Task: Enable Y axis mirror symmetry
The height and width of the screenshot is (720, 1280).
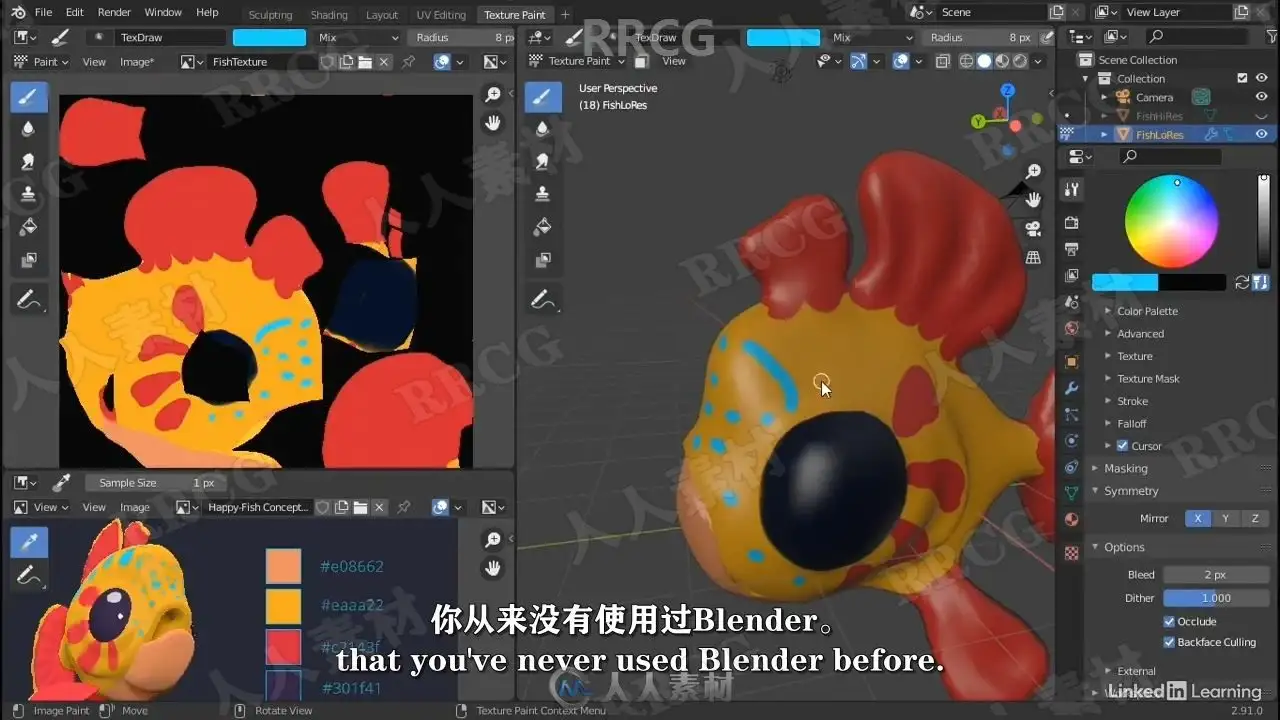Action: pyautogui.click(x=1225, y=519)
